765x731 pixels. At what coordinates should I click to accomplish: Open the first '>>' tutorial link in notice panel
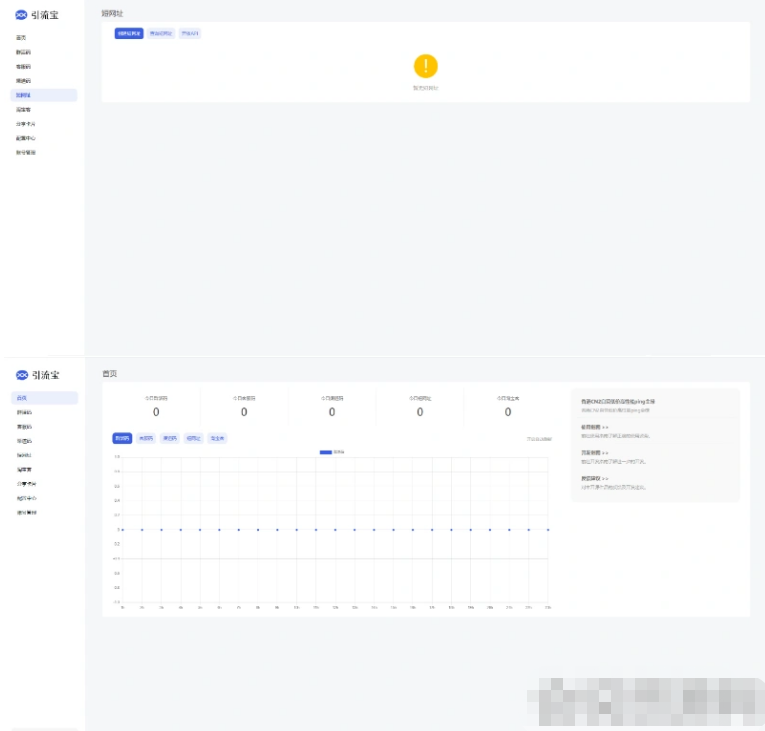pyautogui.click(x=605, y=426)
